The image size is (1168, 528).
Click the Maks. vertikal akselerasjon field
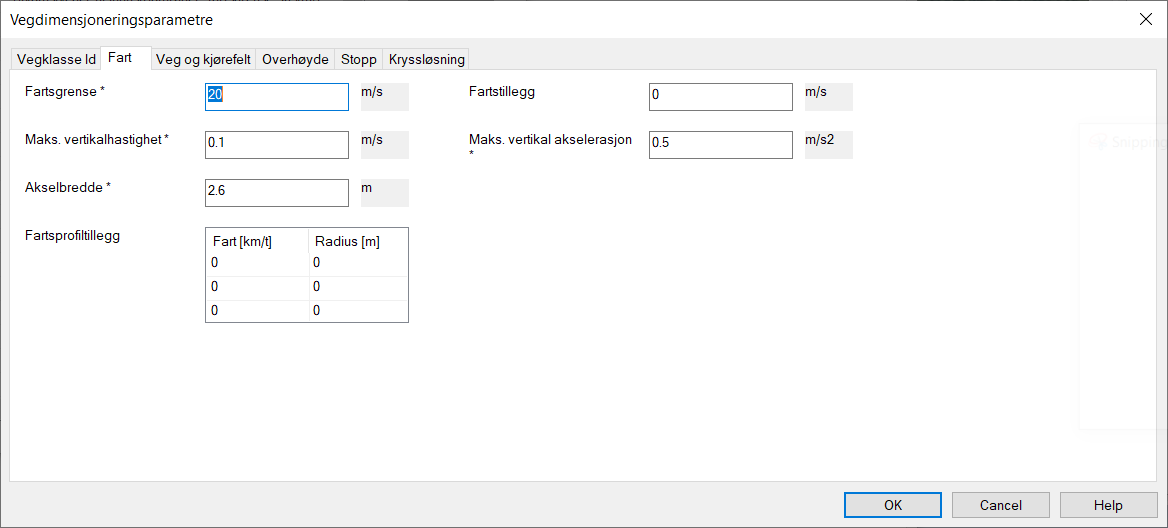(720, 144)
